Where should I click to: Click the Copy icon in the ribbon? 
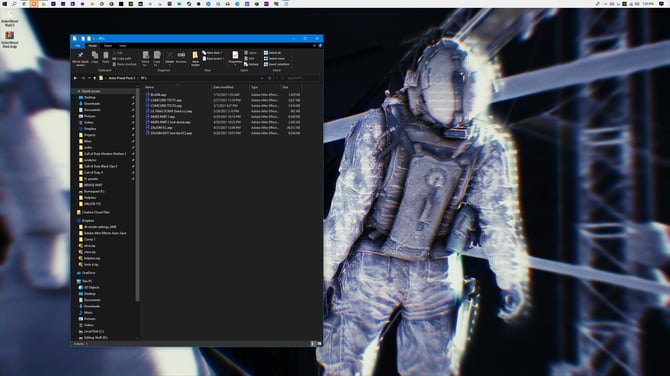[x=95, y=57]
